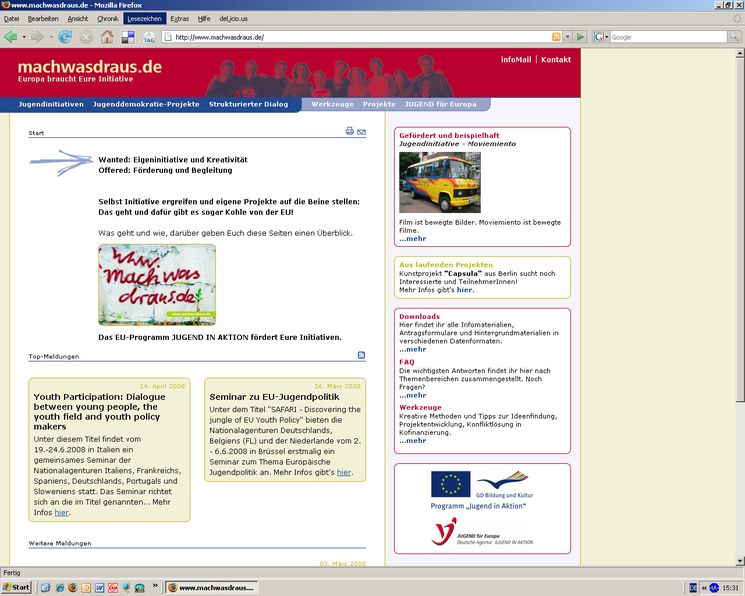
Task: Open ...mehr link under FAQ
Action: pyautogui.click(x=412, y=395)
